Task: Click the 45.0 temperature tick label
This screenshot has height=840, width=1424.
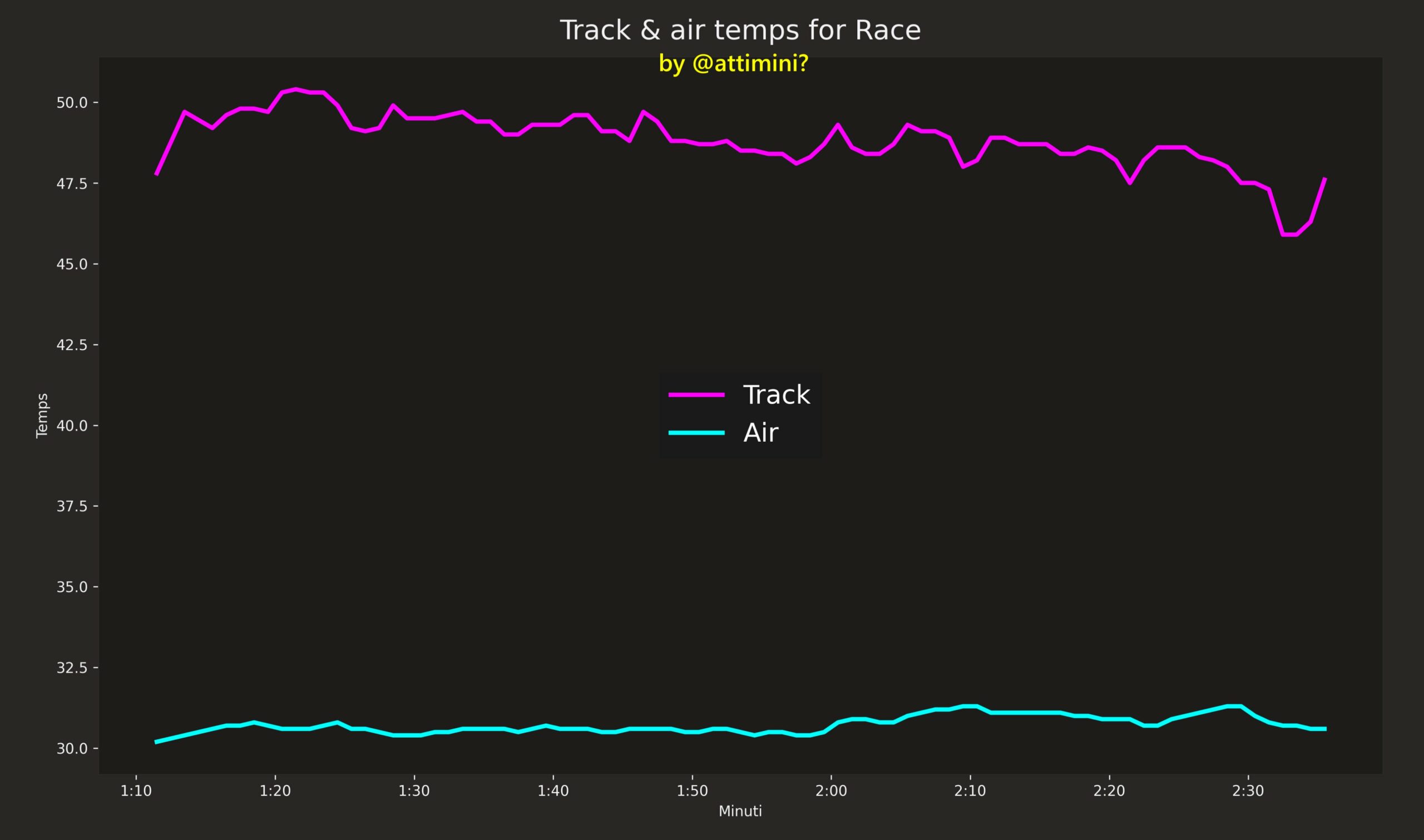Action: (72, 264)
